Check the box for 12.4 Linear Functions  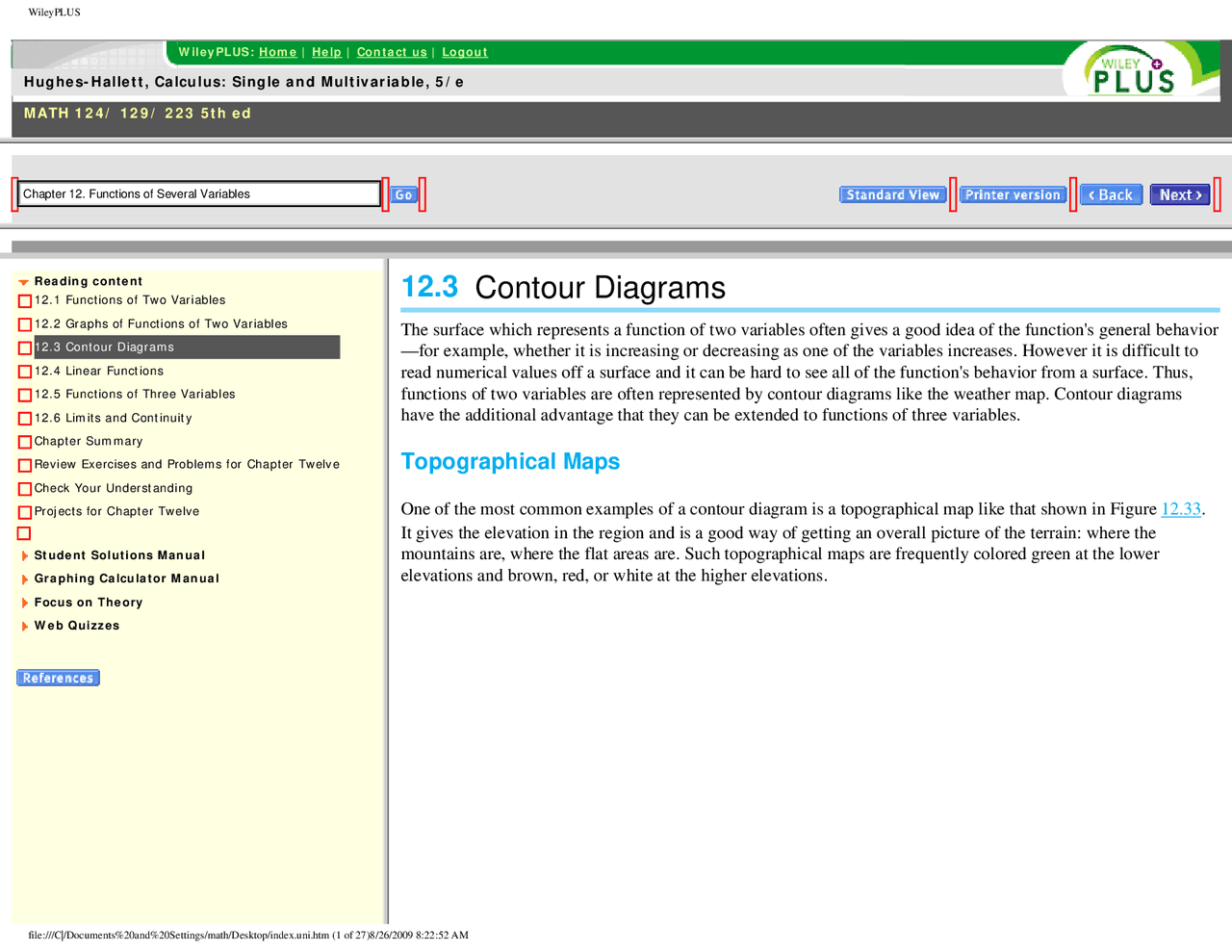(x=24, y=371)
